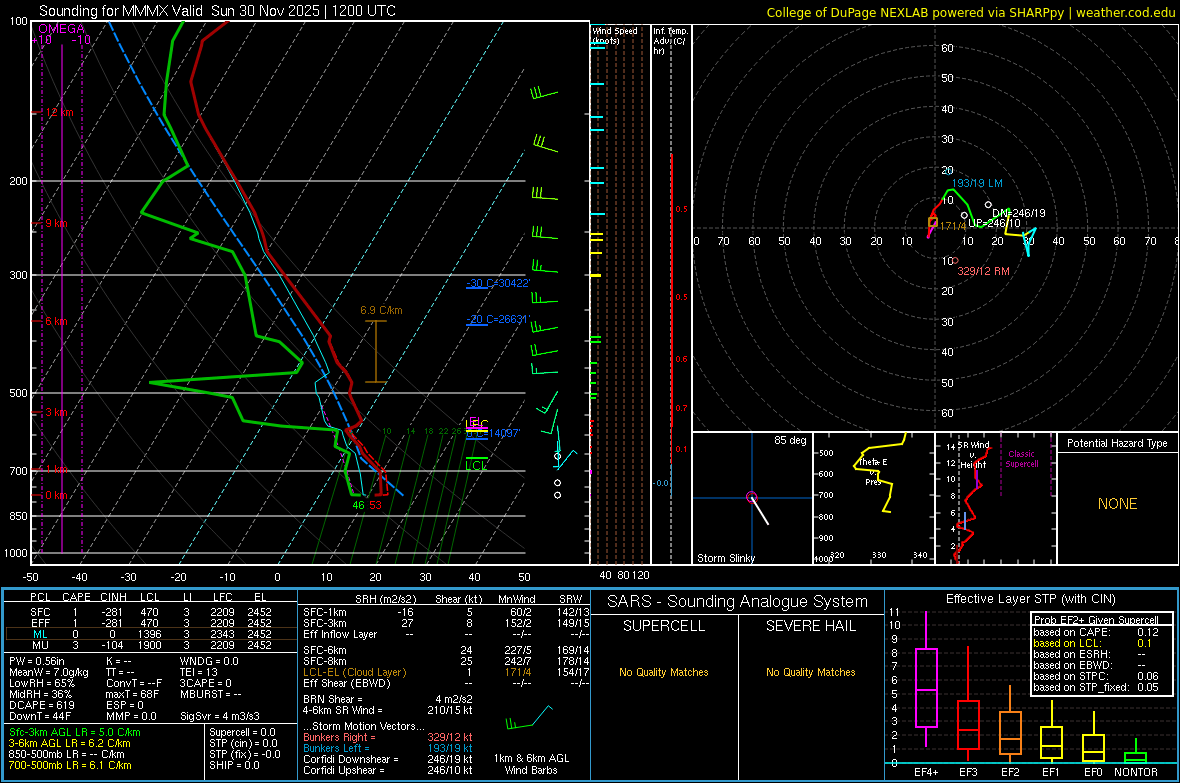Click the 'TEI = 13' value
This screenshot has height=783, width=1180.
tap(199, 672)
